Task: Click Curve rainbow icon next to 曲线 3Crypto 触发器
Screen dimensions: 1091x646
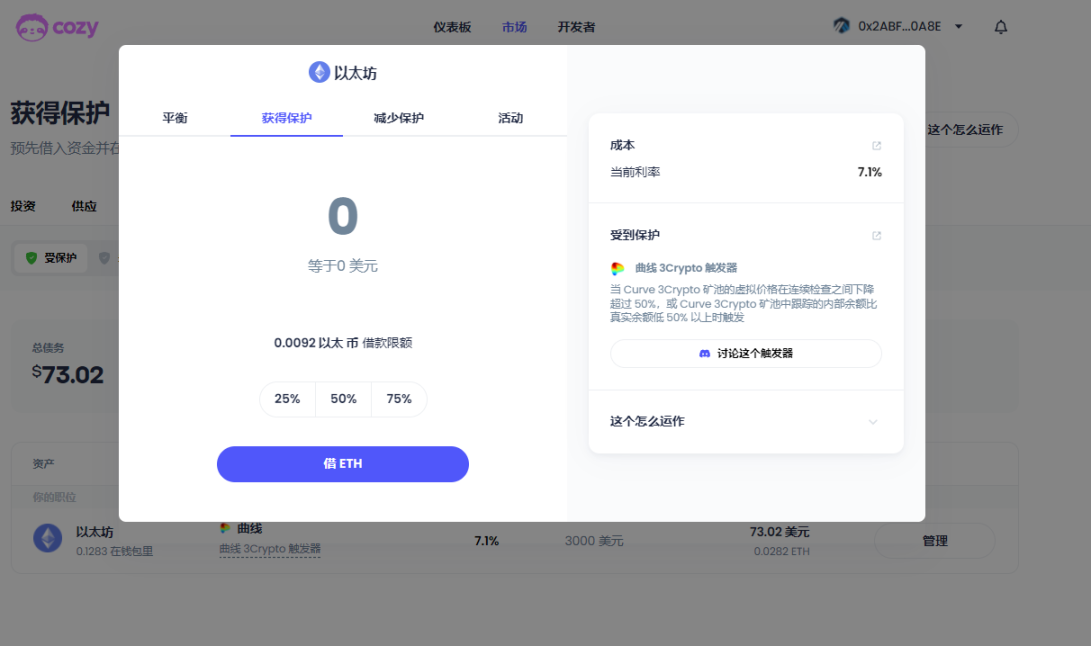Action: tap(617, 268)
